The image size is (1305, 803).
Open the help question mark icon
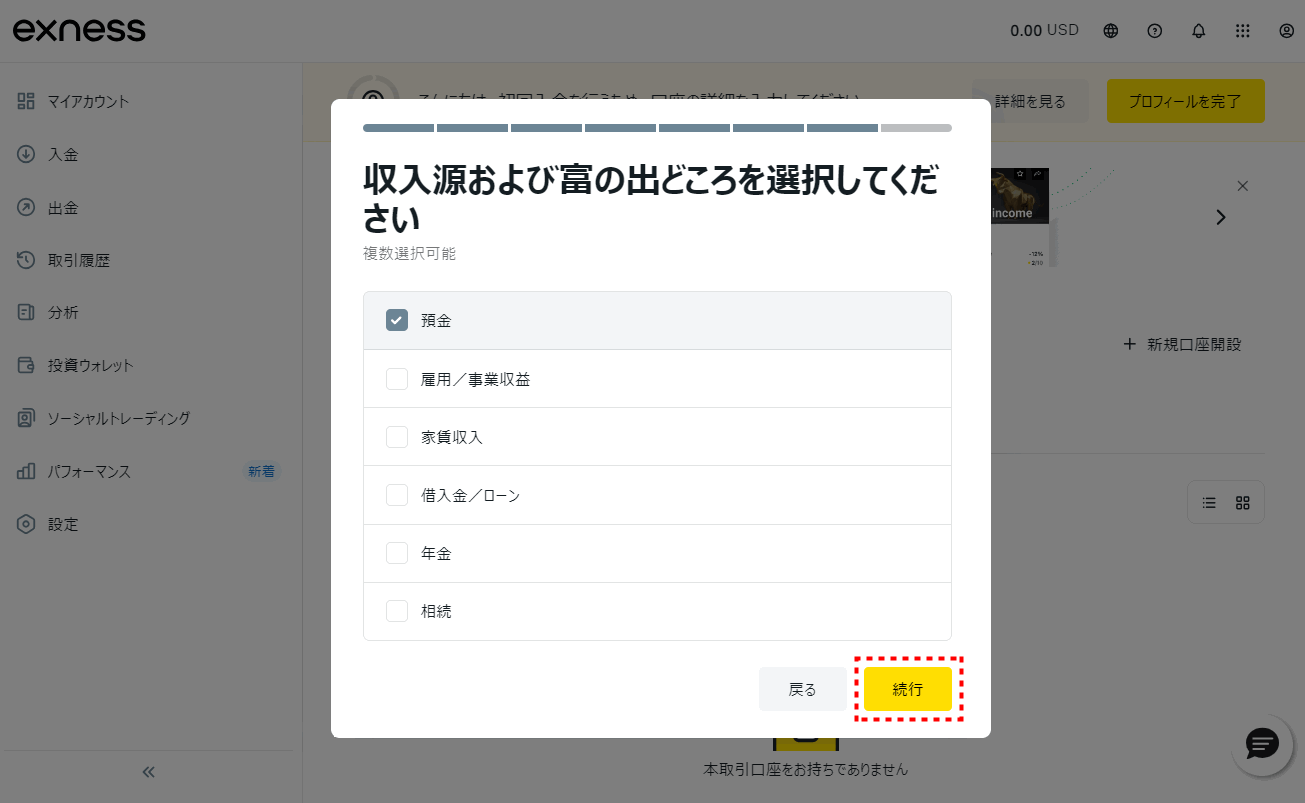tap(1155, 31)
